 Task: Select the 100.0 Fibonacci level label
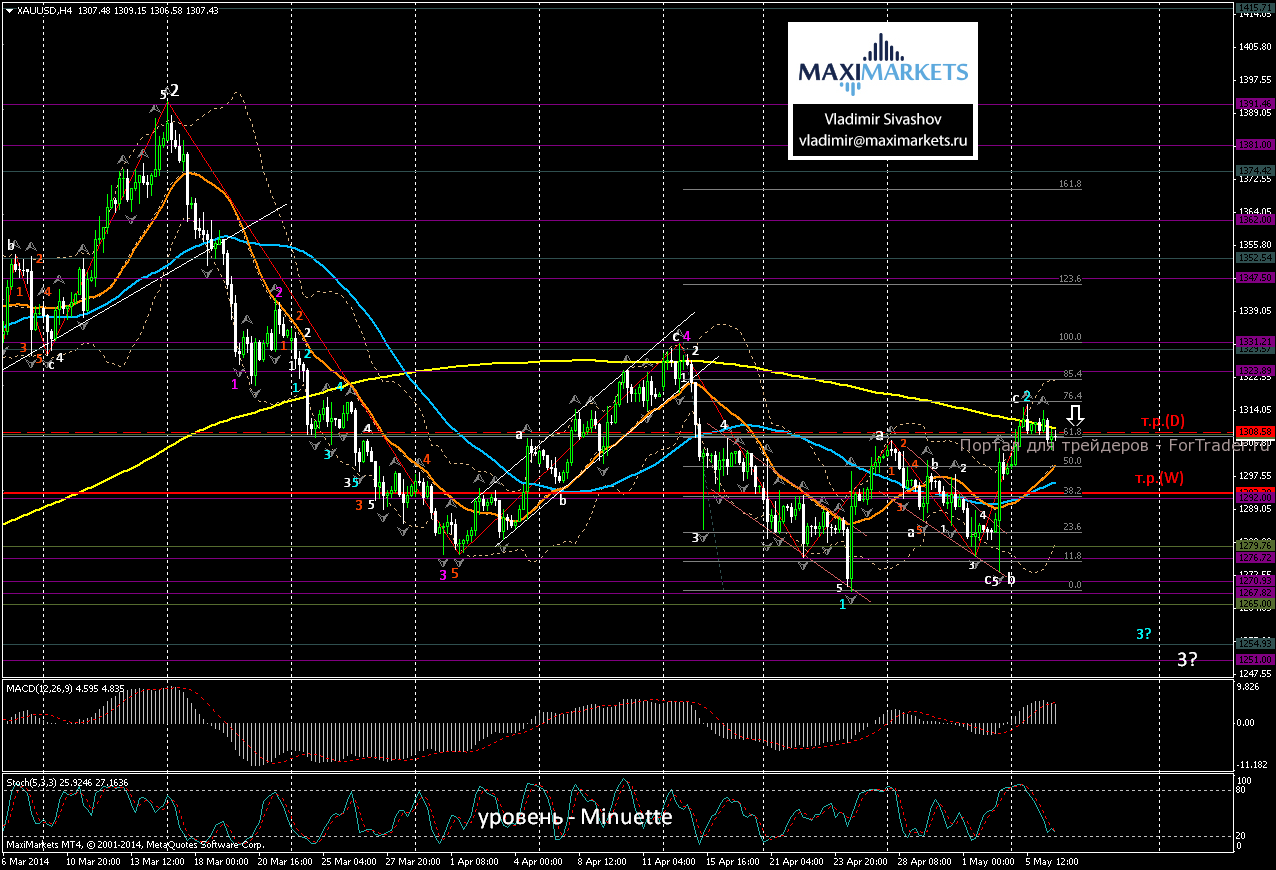1070,338
